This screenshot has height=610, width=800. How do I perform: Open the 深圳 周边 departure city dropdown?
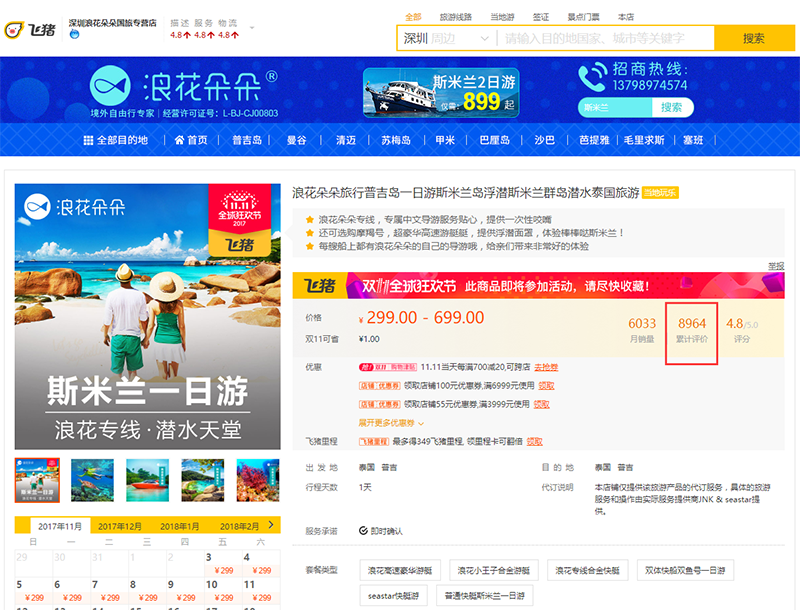point(446,38)
